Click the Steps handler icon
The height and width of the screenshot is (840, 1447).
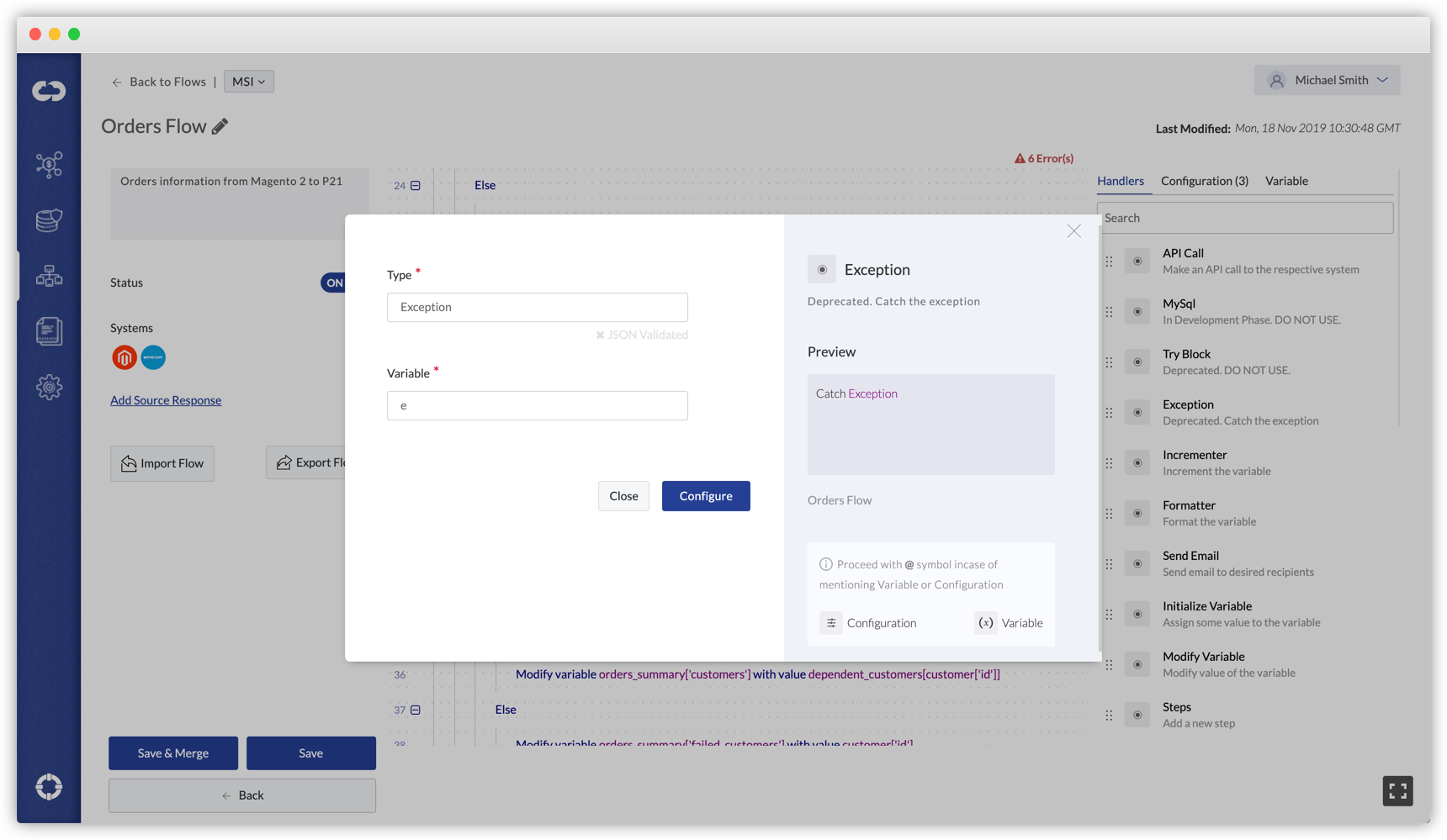coord(1137,716)
